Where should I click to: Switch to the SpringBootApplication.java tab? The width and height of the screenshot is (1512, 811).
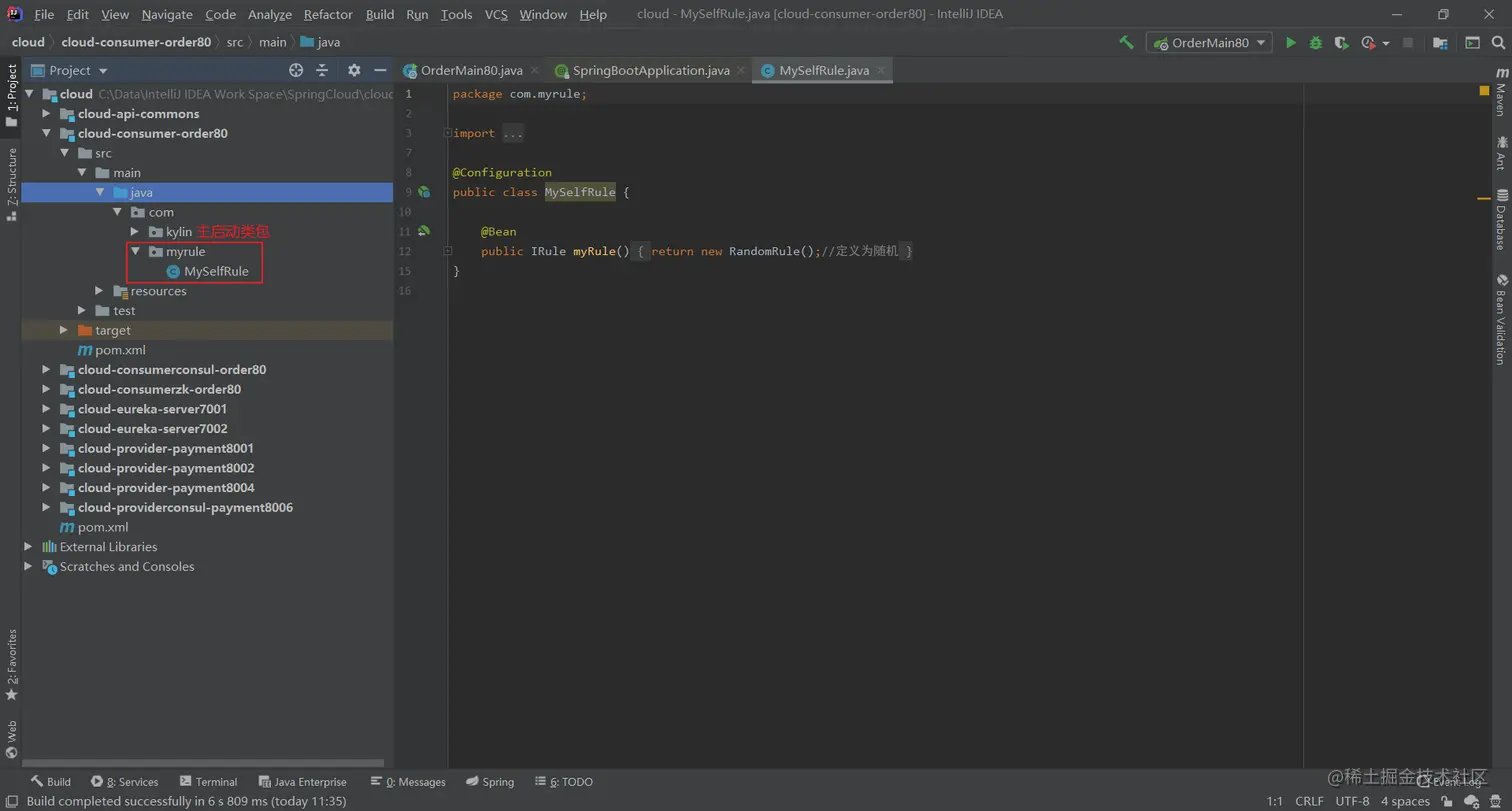pyautogui.click(x=650, y=70)
